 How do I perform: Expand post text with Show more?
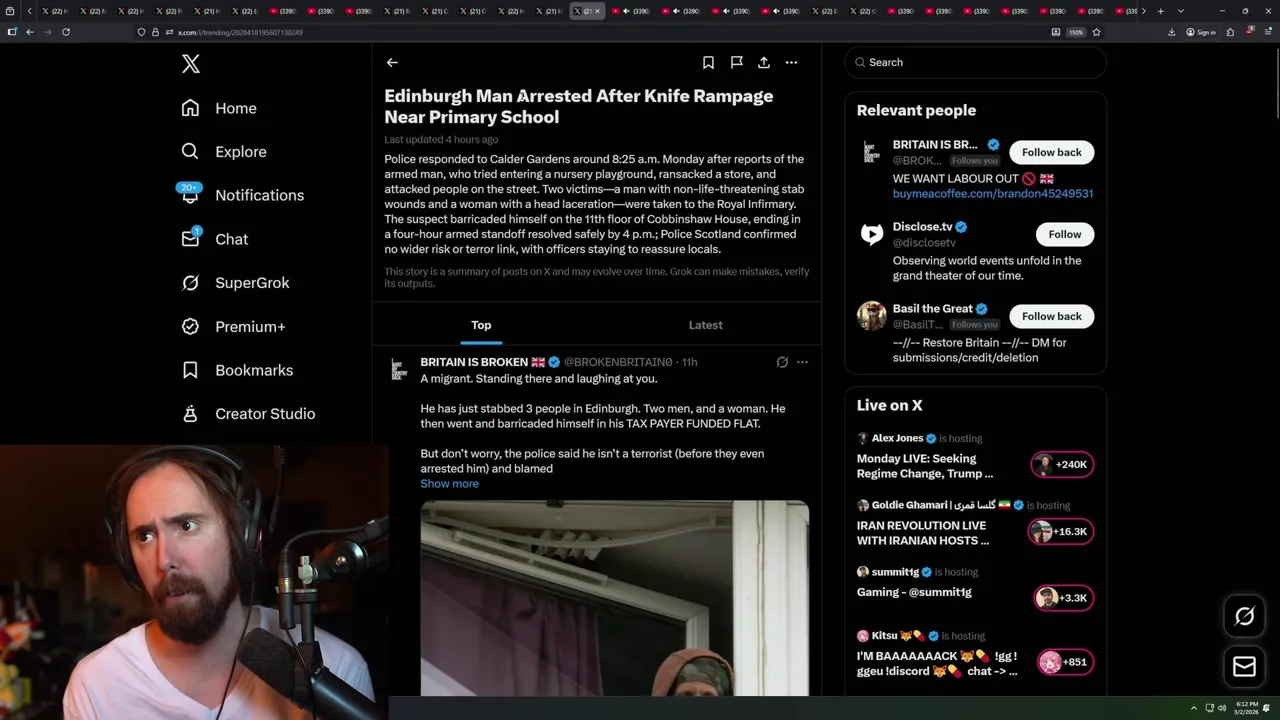[449, 484]
